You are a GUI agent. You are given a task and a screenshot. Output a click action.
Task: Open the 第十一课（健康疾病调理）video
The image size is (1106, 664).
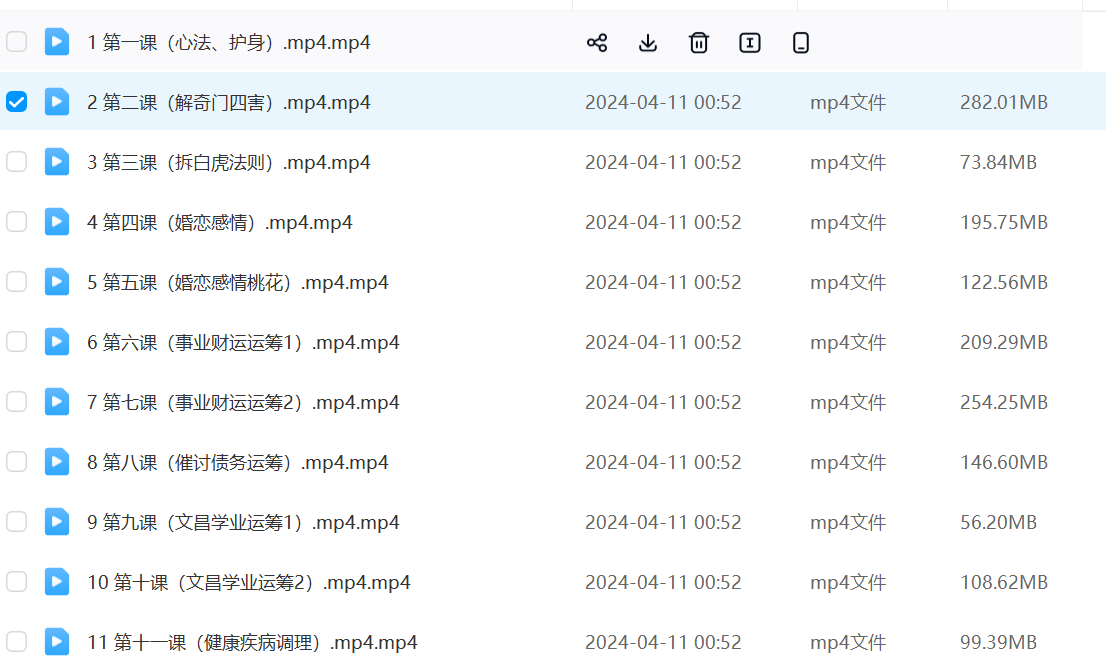pos(252,642)
